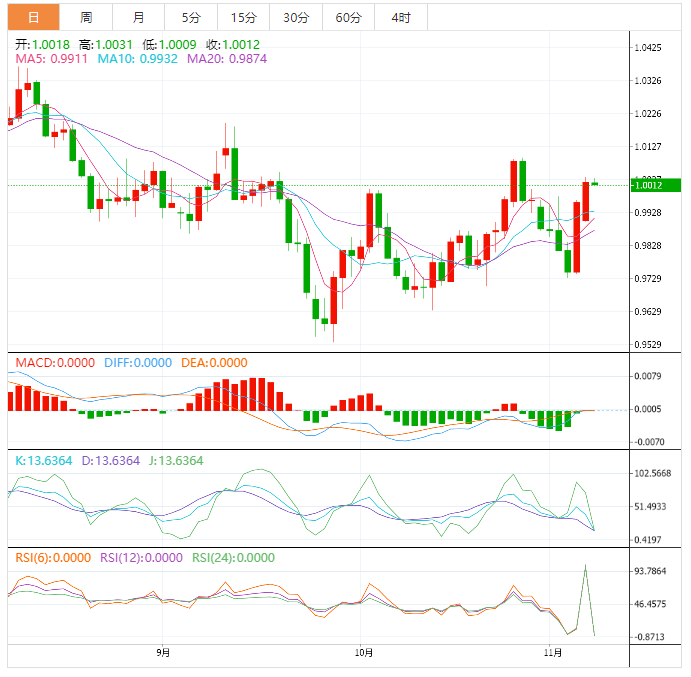Screen dimensions: 691x677
Task: Click the 1.0226 price axis label
Action: (648, 114)
